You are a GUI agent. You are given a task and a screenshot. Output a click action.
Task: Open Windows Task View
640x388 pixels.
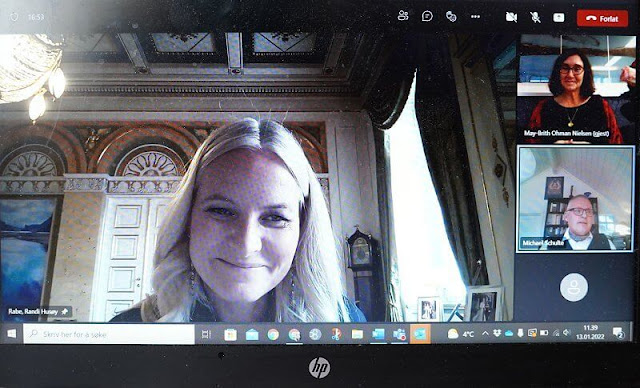pyautogui.click(x=206, y=335)
